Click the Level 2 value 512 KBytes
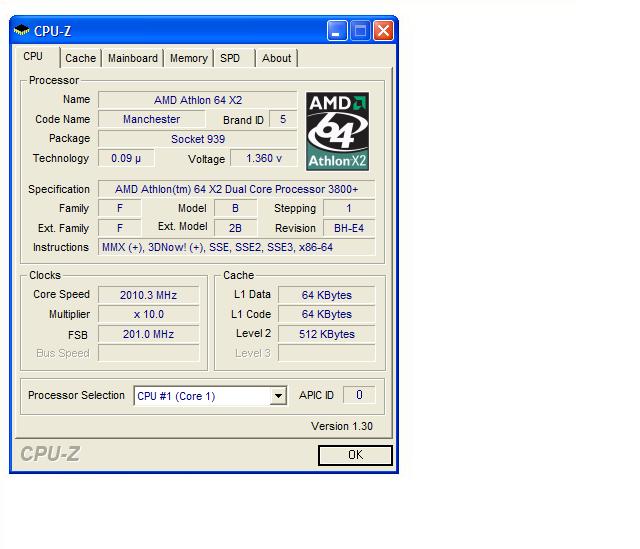The width and height of the screenshot is (640, 549). point(327,334)
